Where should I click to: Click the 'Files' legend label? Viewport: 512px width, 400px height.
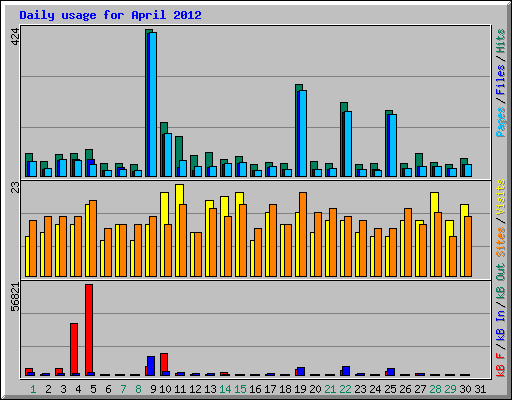pyautogui.click(x=500, y=79)
